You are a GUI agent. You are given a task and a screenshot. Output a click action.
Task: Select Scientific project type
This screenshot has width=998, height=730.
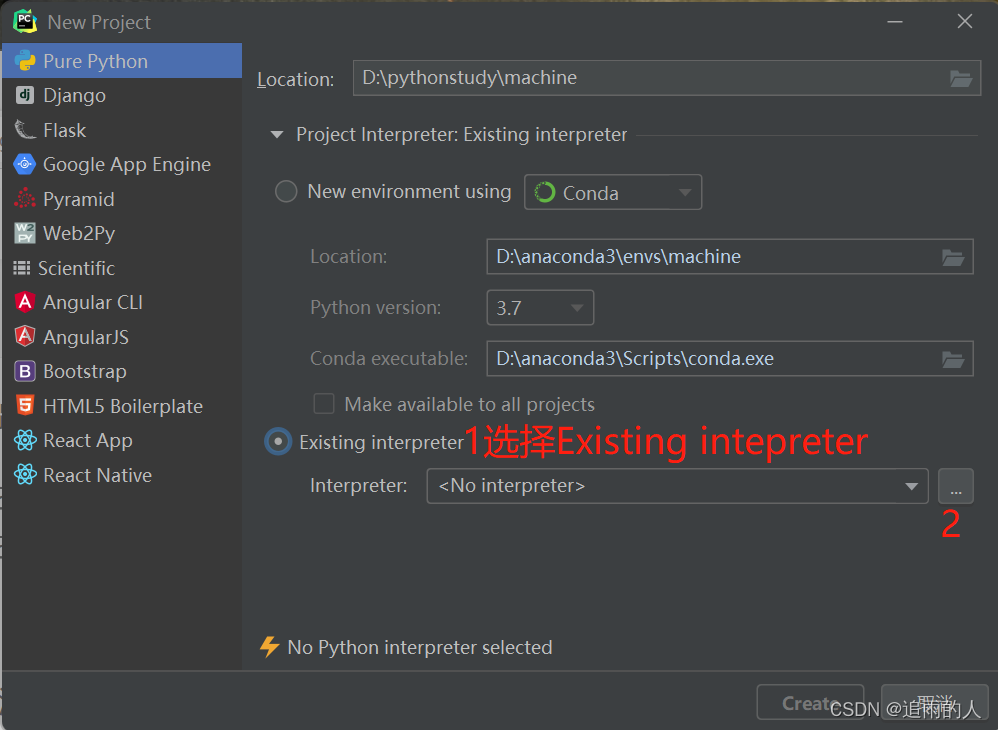point(122,268)
